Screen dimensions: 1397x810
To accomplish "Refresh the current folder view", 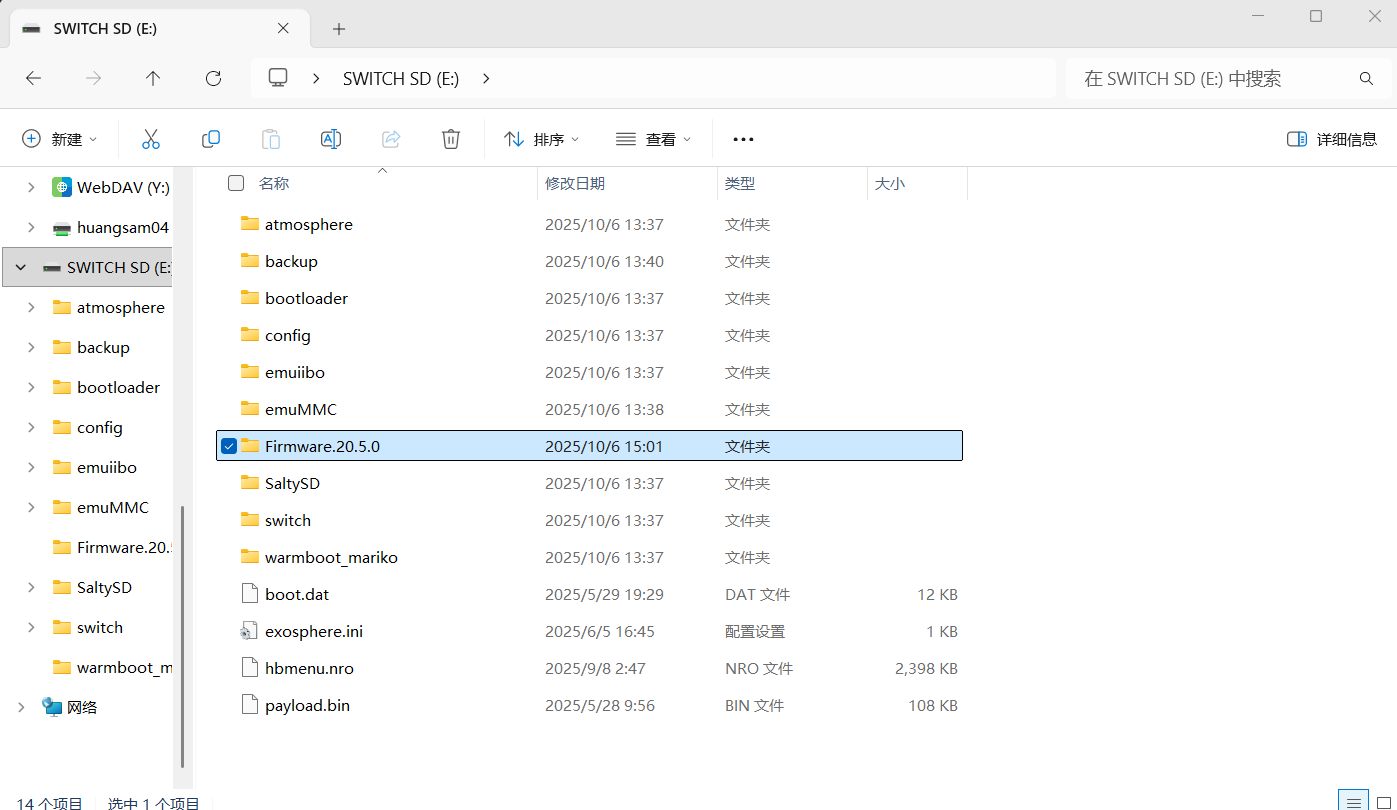I will coord(213,78).
